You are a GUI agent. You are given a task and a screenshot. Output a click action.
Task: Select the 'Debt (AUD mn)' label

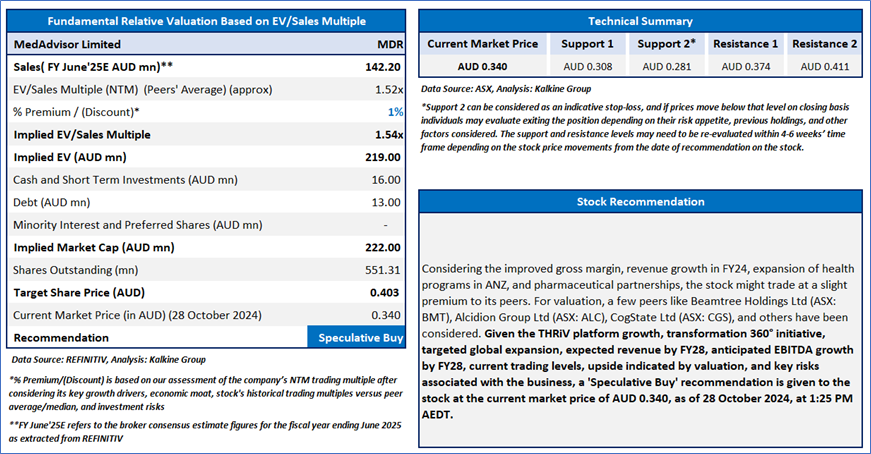52,202
